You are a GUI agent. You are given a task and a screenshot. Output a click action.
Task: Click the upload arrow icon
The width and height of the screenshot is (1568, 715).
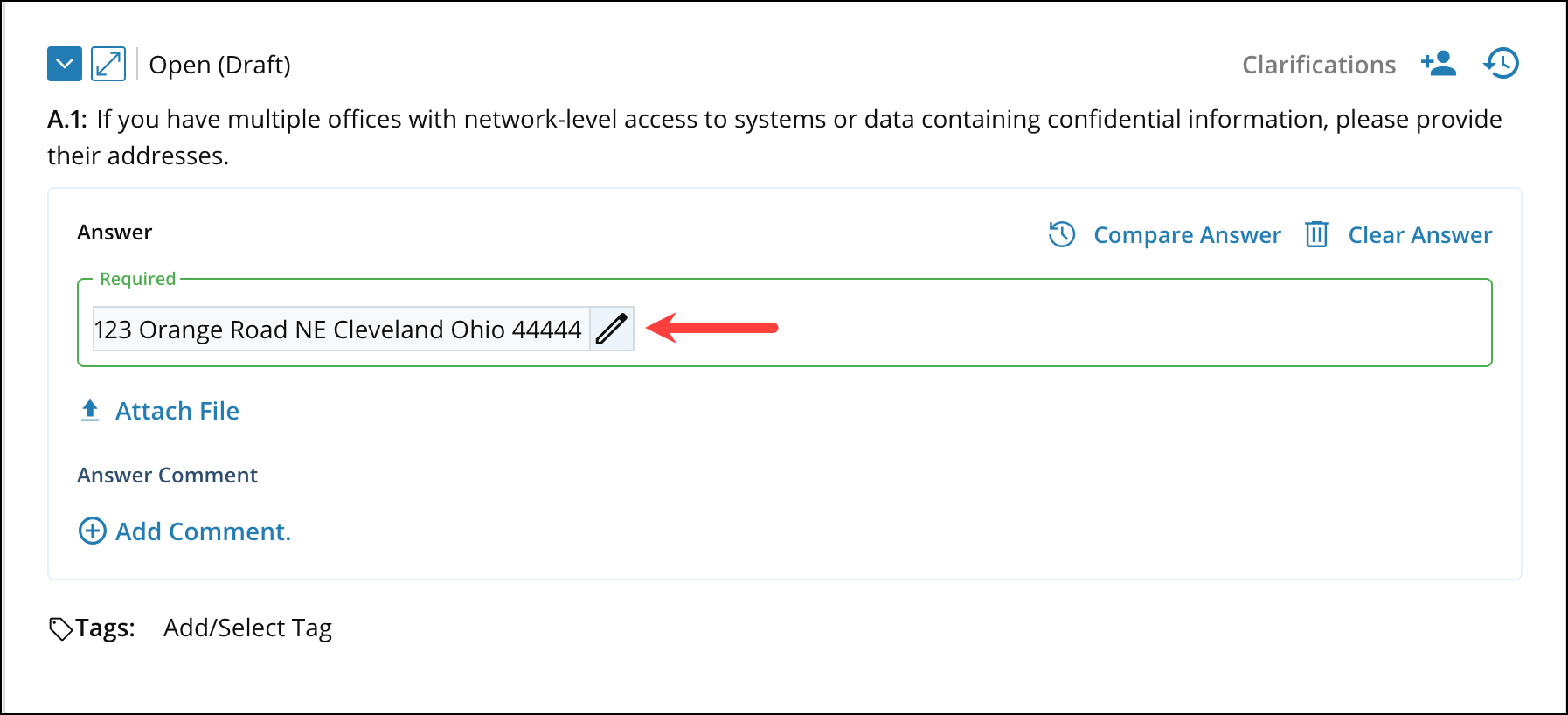coord(90,410)
